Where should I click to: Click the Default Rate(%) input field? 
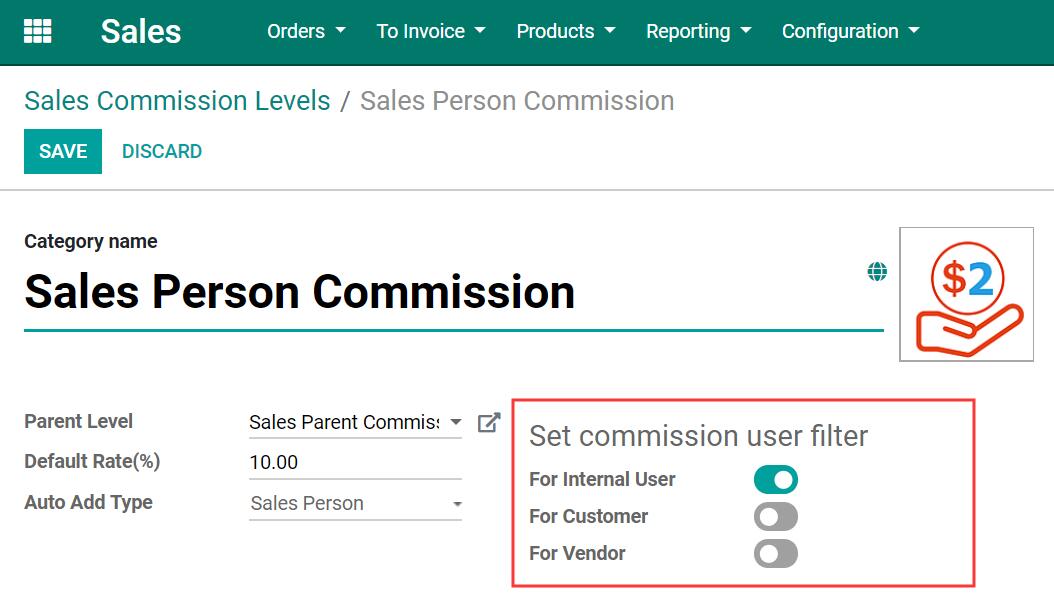[356, 462]
